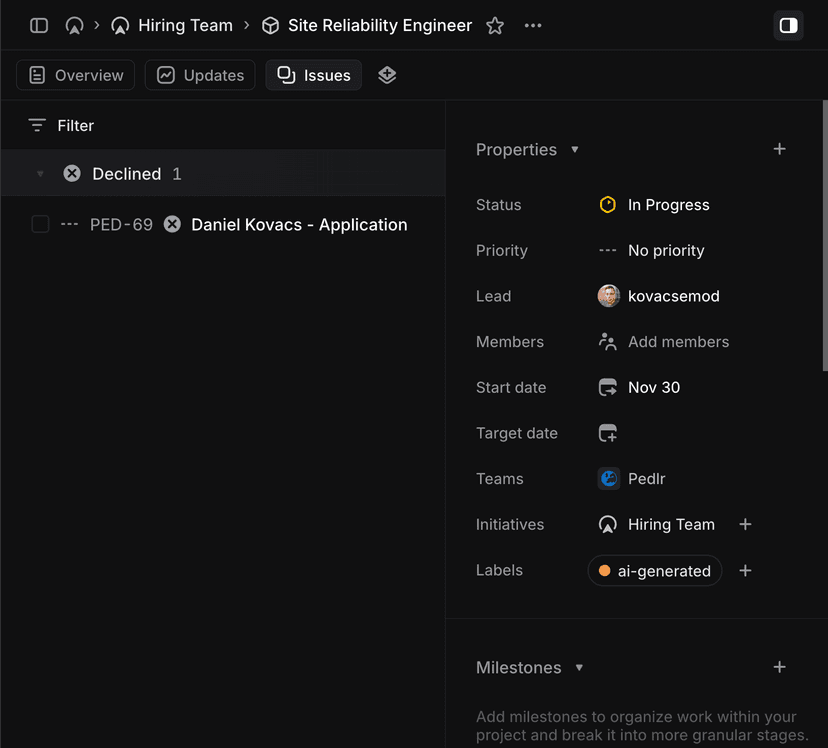This screenshot has width=828, height=748.
Task: Click the layered views icon beside Issues
Action: pyautogui.click(x=387, y=75)
